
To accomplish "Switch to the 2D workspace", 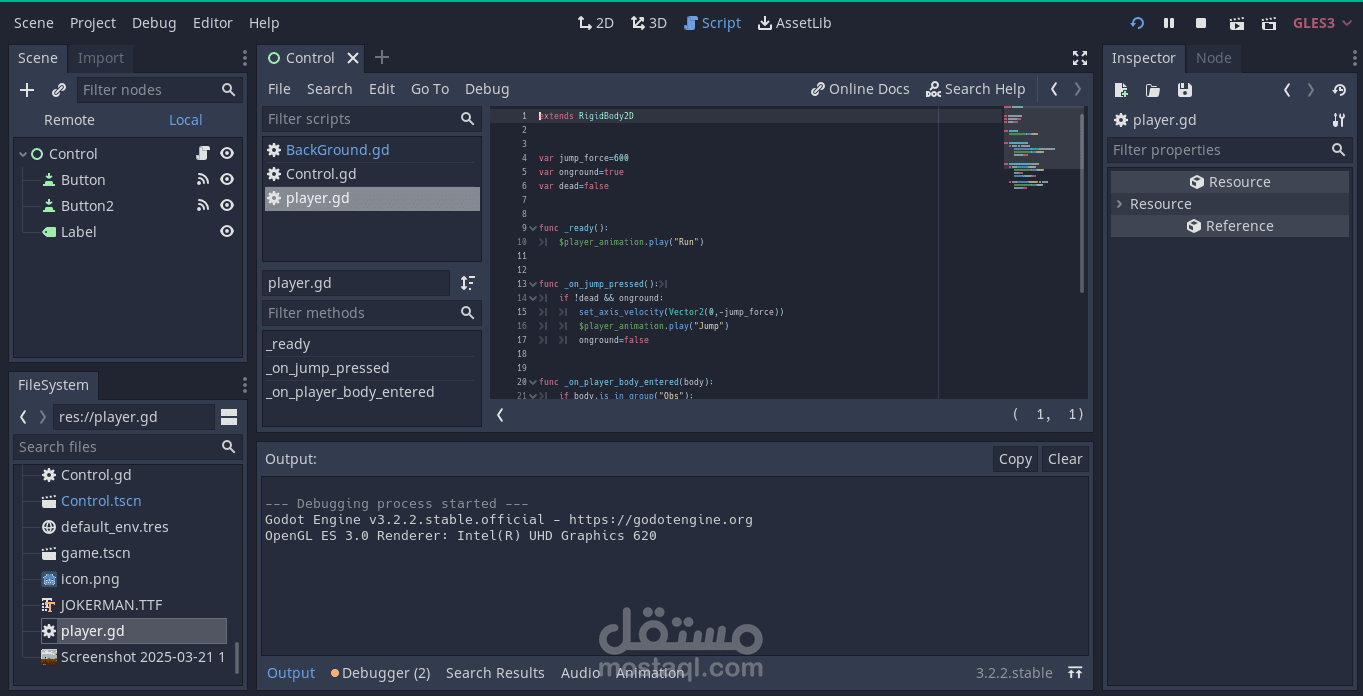I will tap(596, 23).
